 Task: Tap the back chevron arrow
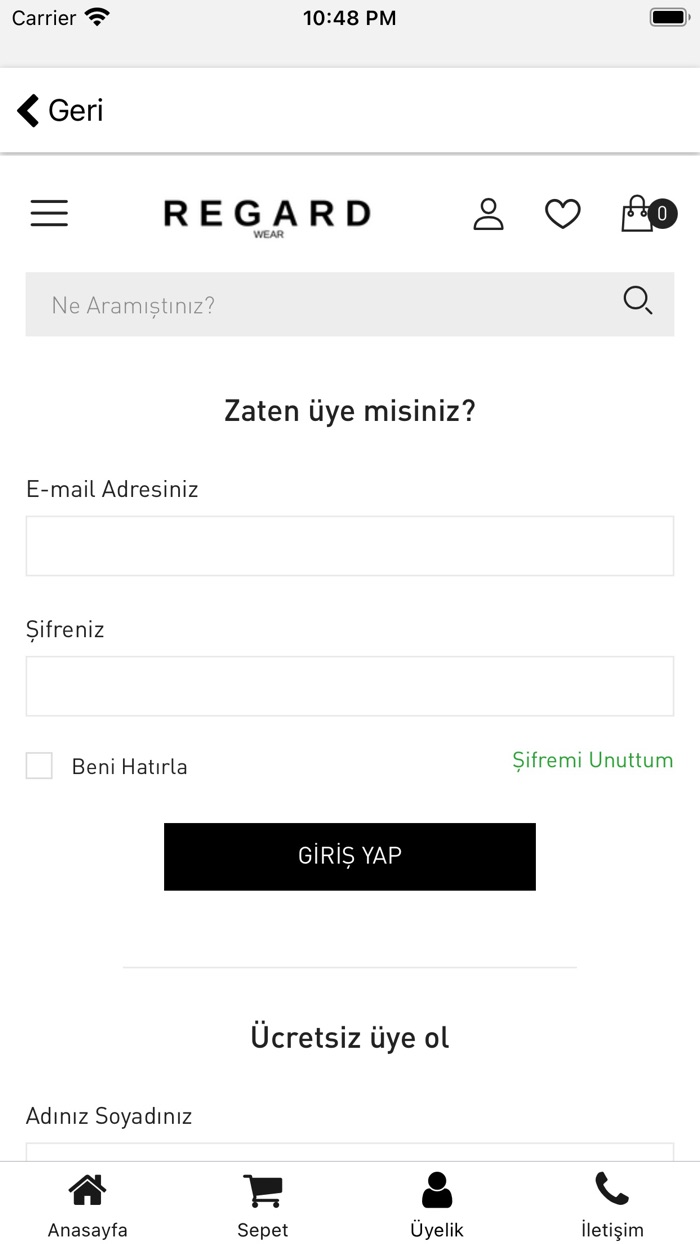[28, 110]
